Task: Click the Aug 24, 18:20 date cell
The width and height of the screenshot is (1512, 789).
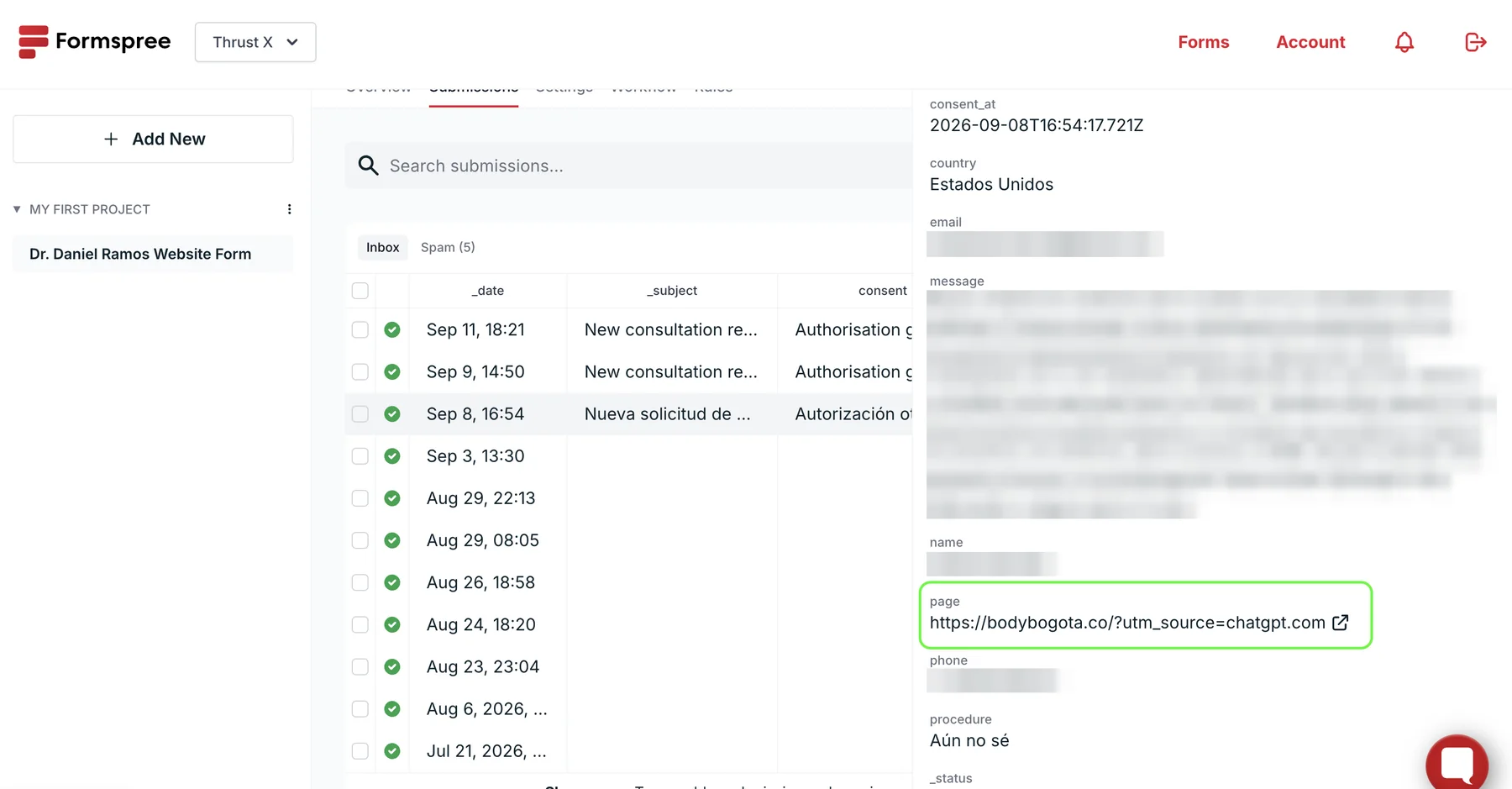Action: coord(480,624)
